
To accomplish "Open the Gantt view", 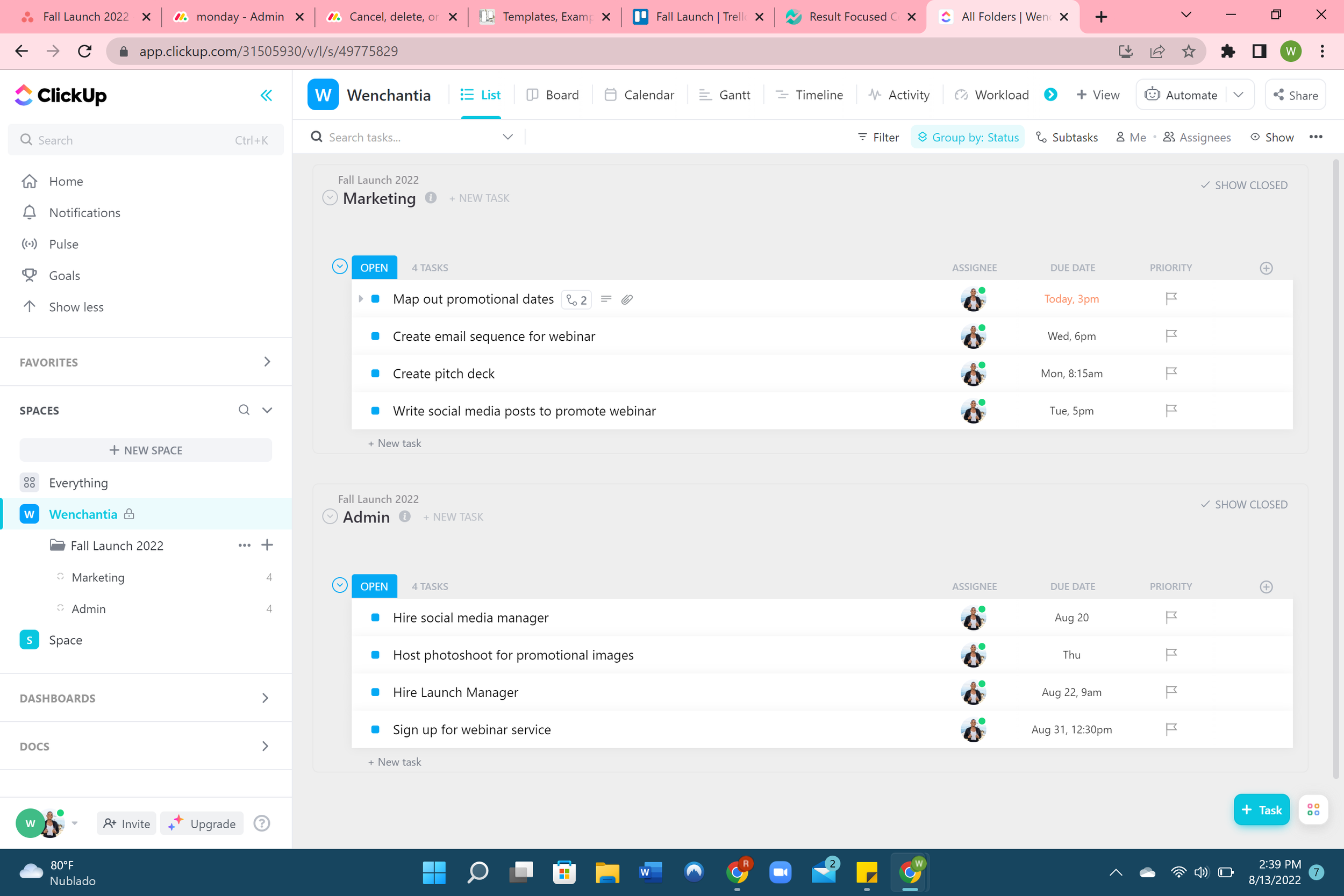I will tap(725, 94).
